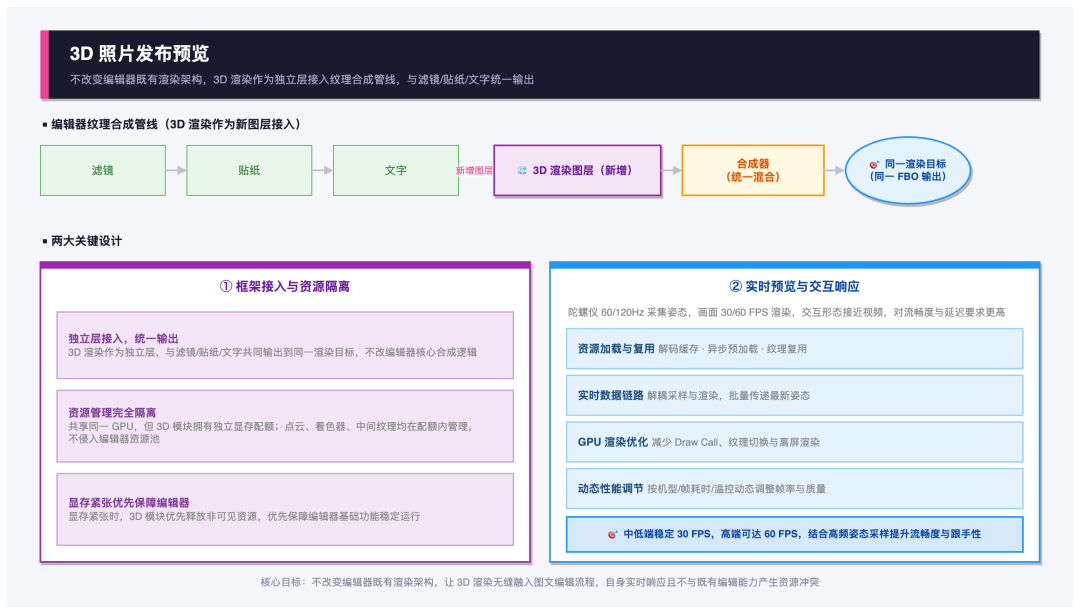Click the 实时数据链路 row
The height and width of the screenshot is (614, 1080).
794,396
